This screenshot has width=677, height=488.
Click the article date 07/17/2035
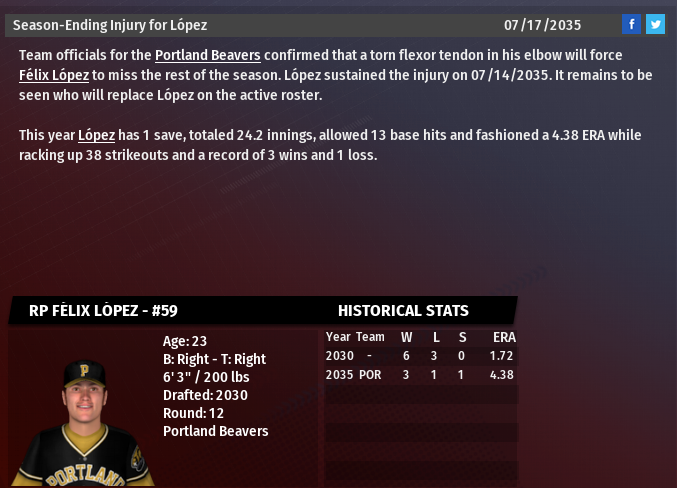pyautogui.click(x=542, y=25)
